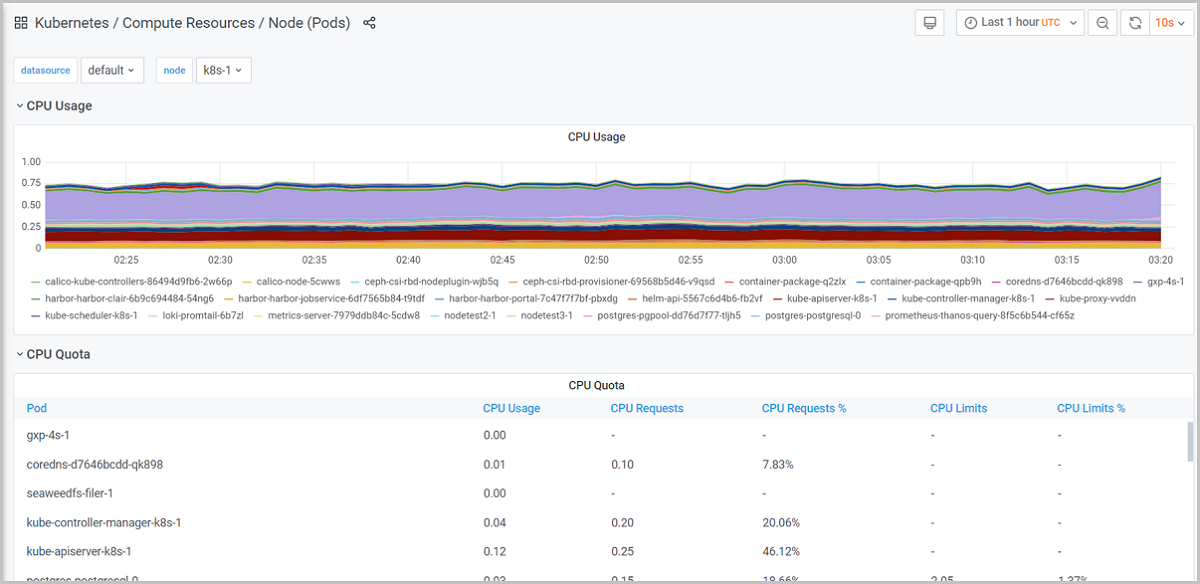Open the kube-controller-manager-k8s-1 pod link
This screenshot has width=1200, height=584.
click(x=104, y=522)
